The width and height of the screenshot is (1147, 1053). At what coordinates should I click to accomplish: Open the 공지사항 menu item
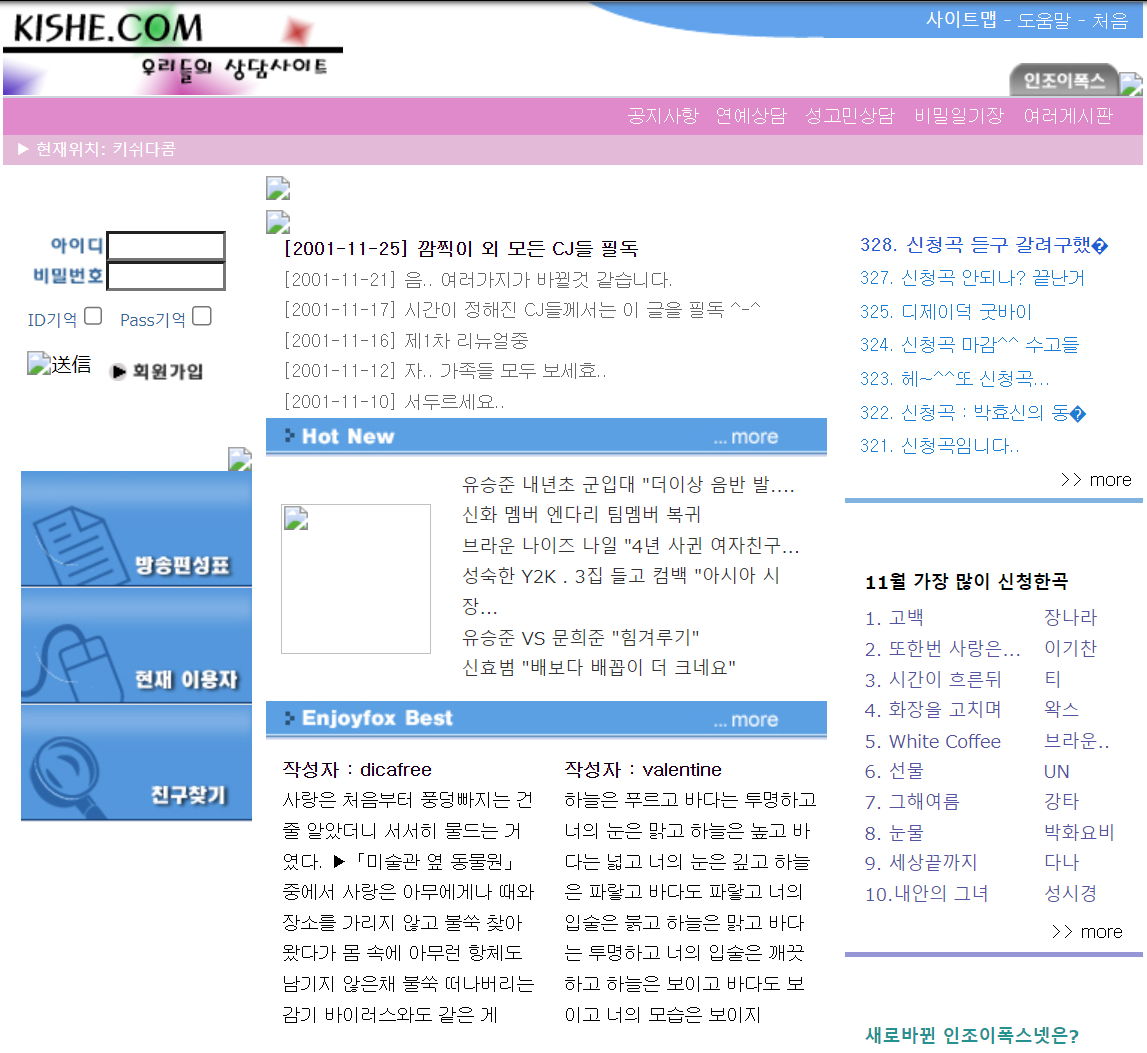click(x=662, y=115)
